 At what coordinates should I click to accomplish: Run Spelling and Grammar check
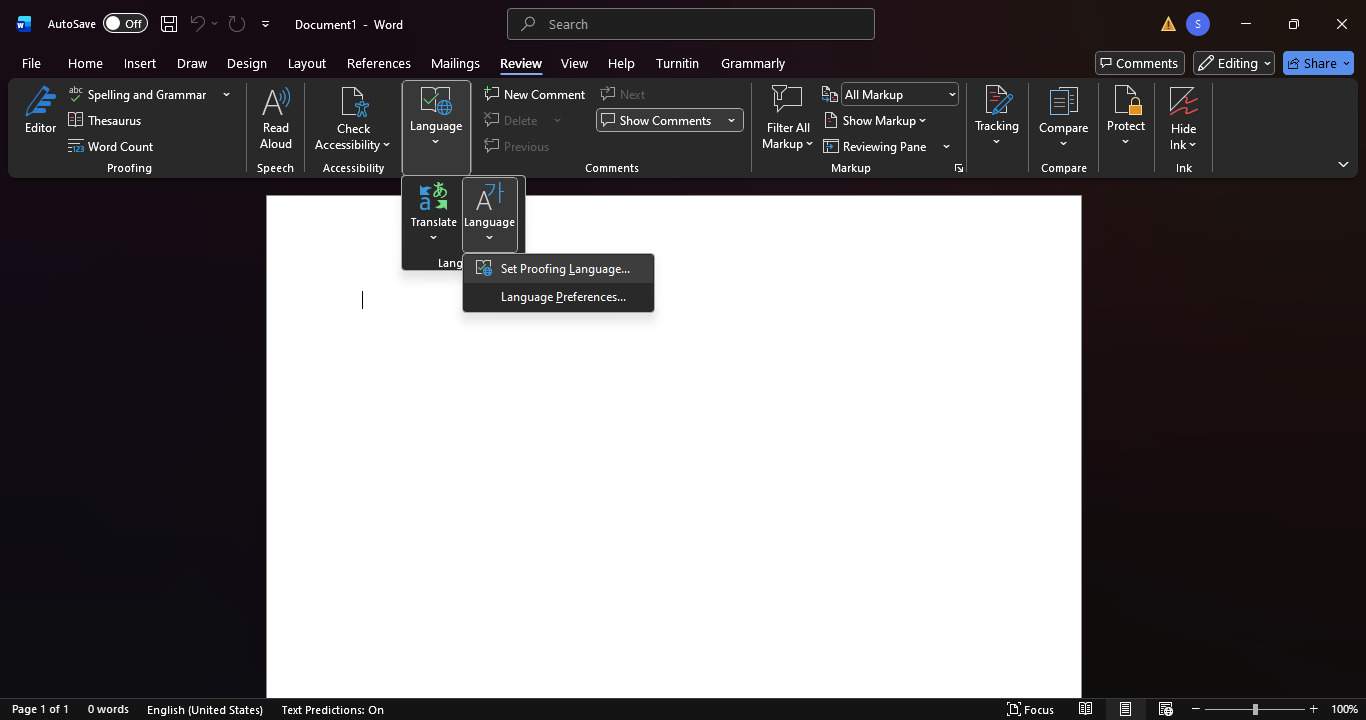point(137,95)
